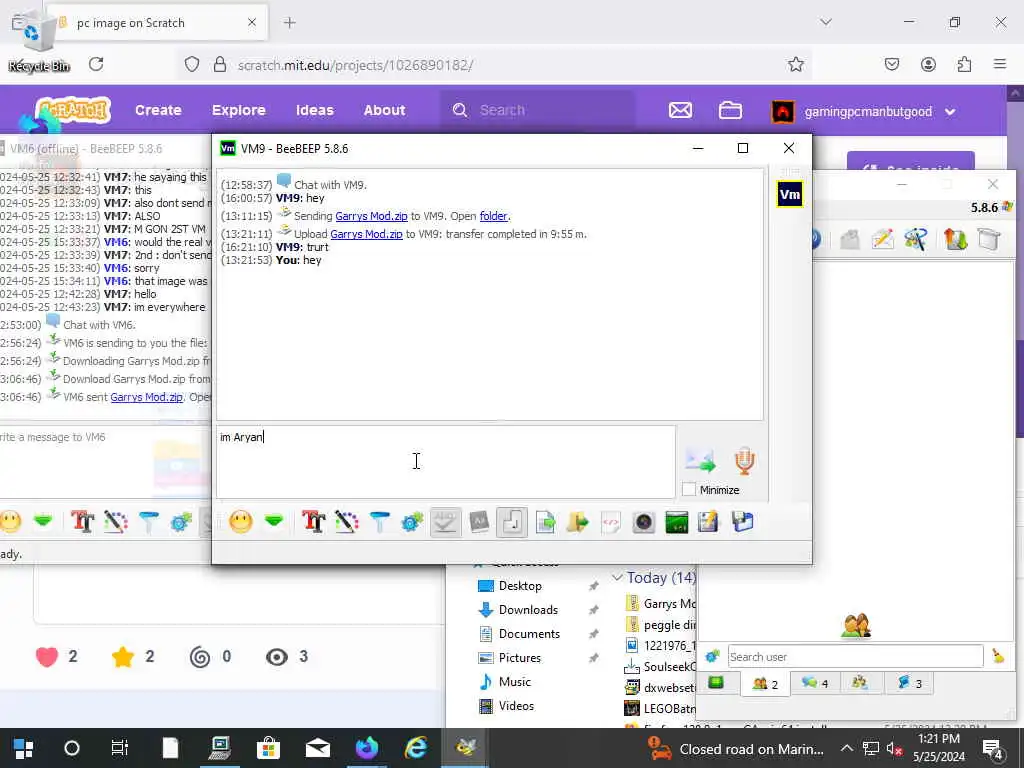This screenshot has height=768, width=1024.
Task: Click the green screen share icon in VM9 chat
Action: 677,522
